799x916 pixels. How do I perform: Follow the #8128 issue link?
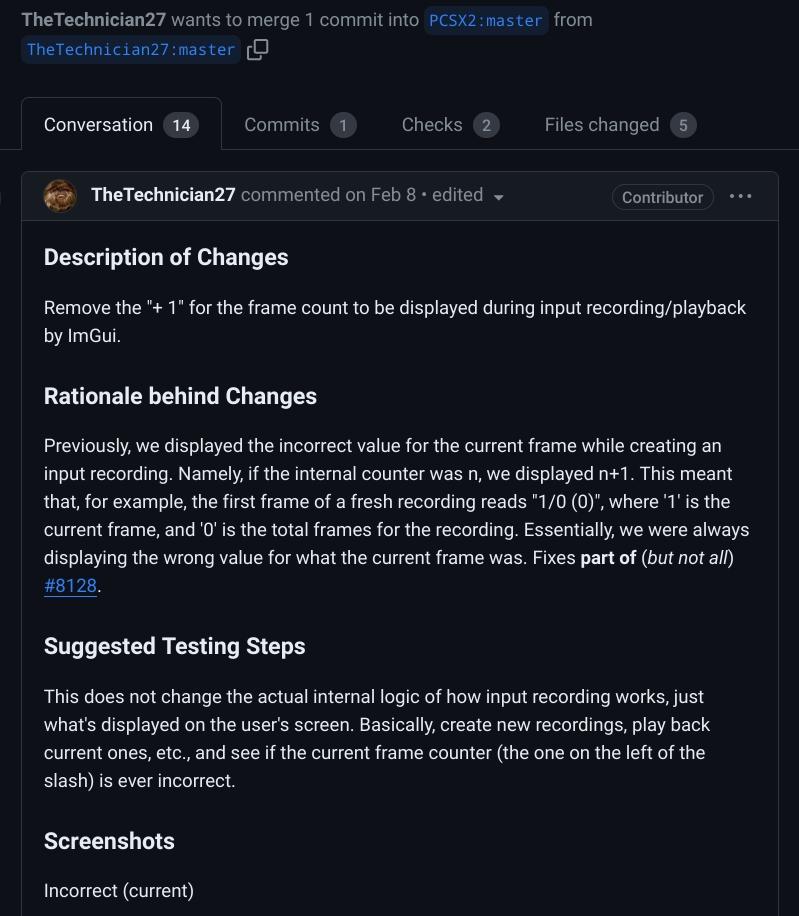point(70,585)
